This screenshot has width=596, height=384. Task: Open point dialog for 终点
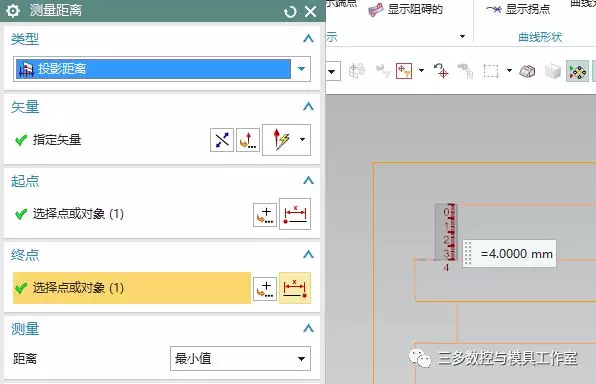[265, 289]
